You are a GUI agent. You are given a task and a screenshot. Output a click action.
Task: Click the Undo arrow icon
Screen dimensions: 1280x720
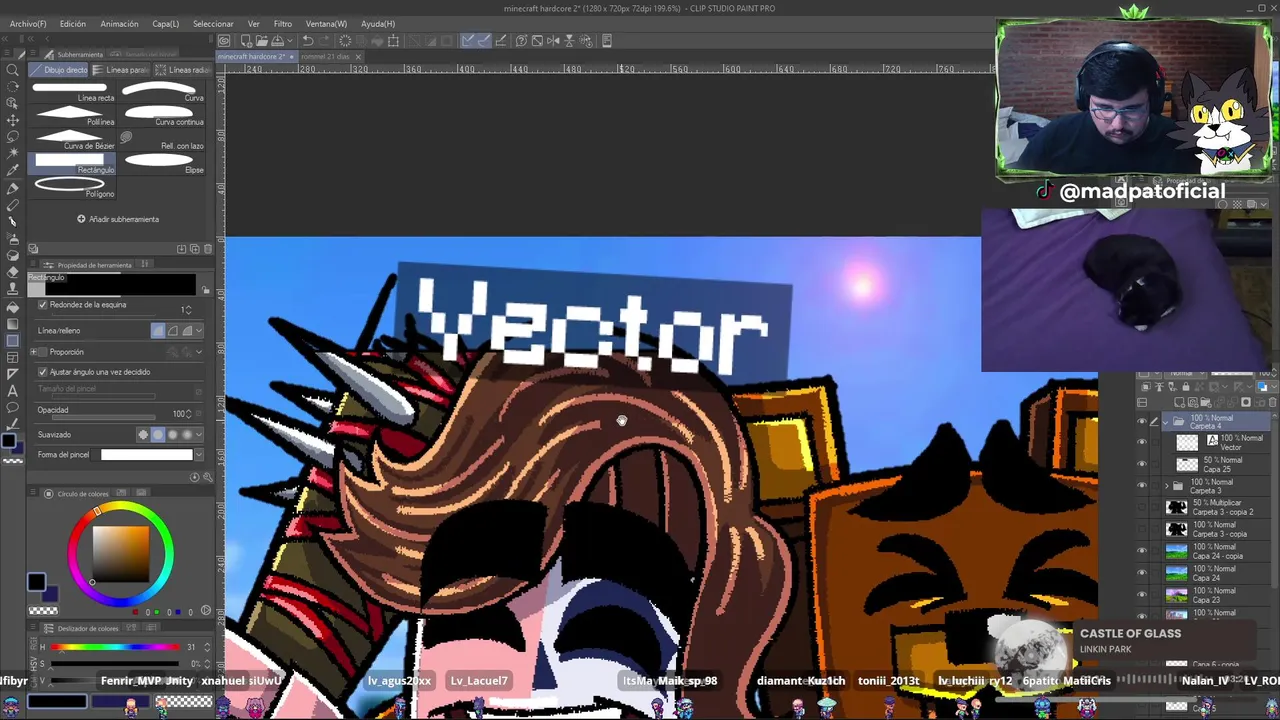[308, 41]
